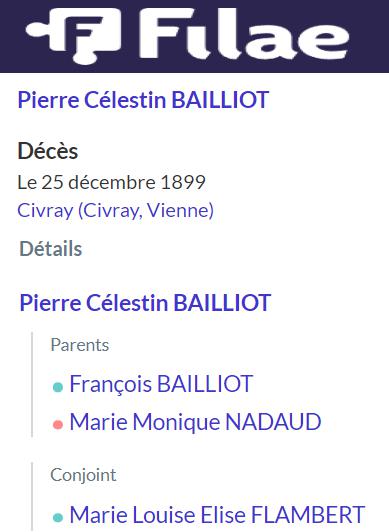
Task: Open François BAILLIOT's record link
Action: coord(161,384)
